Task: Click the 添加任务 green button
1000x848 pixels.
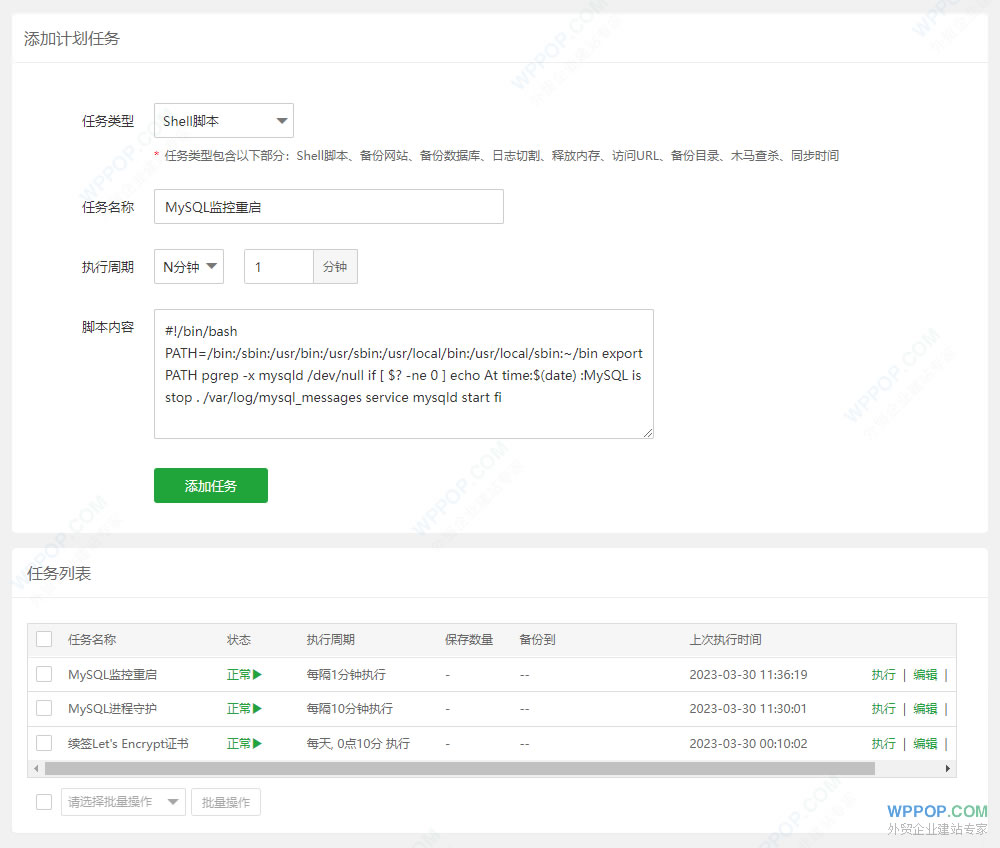Action: point(210,485)
